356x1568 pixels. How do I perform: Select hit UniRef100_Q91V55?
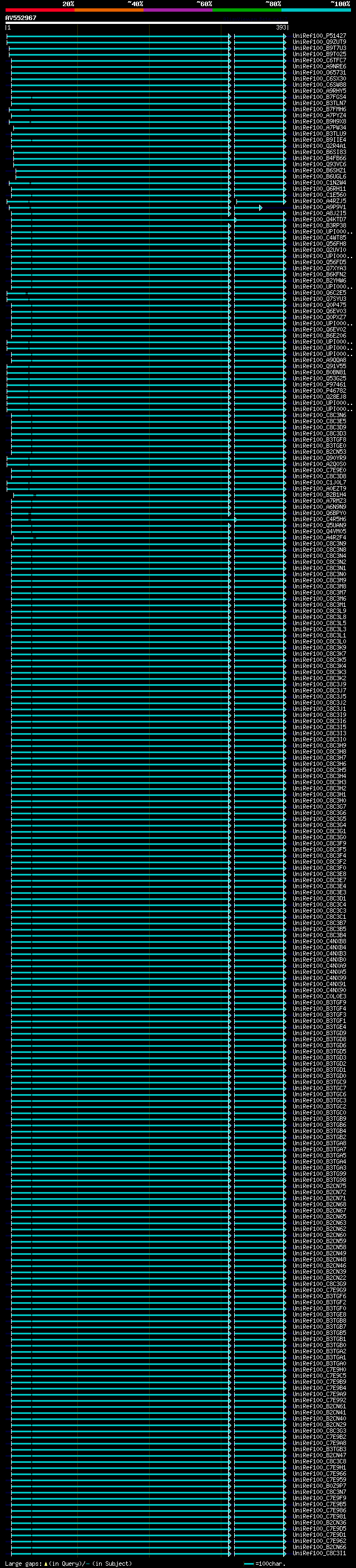pyautogui.click(x=319, y=367)
